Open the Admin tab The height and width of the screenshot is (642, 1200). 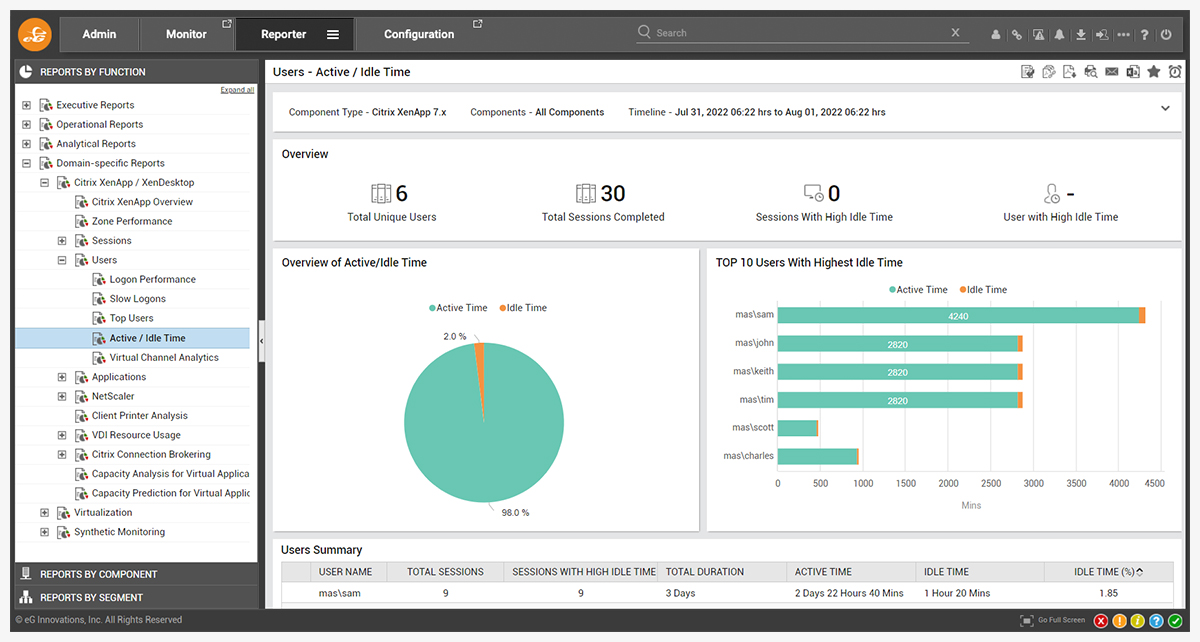(99, 34)
